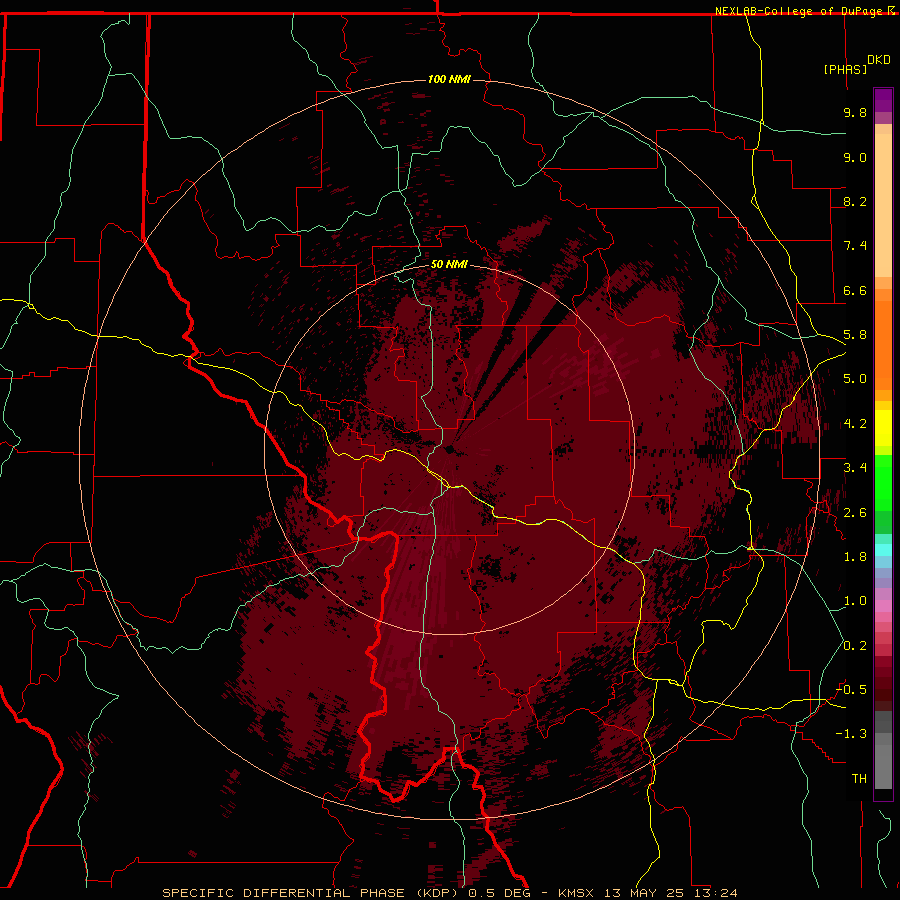Click the 1.0 scale value
The width and height of the screenshot is (900, 900).
click(855, 601)
